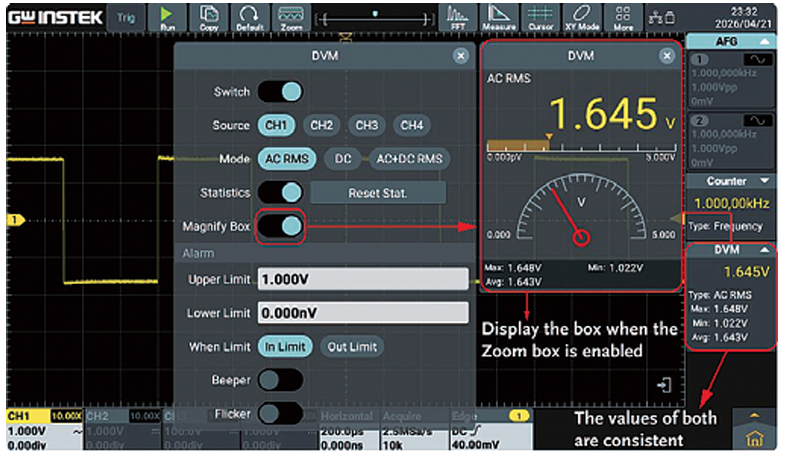Screen dimensions: 785x456
Task: Toggle the Statistics switch
Action: click(280, 192)
